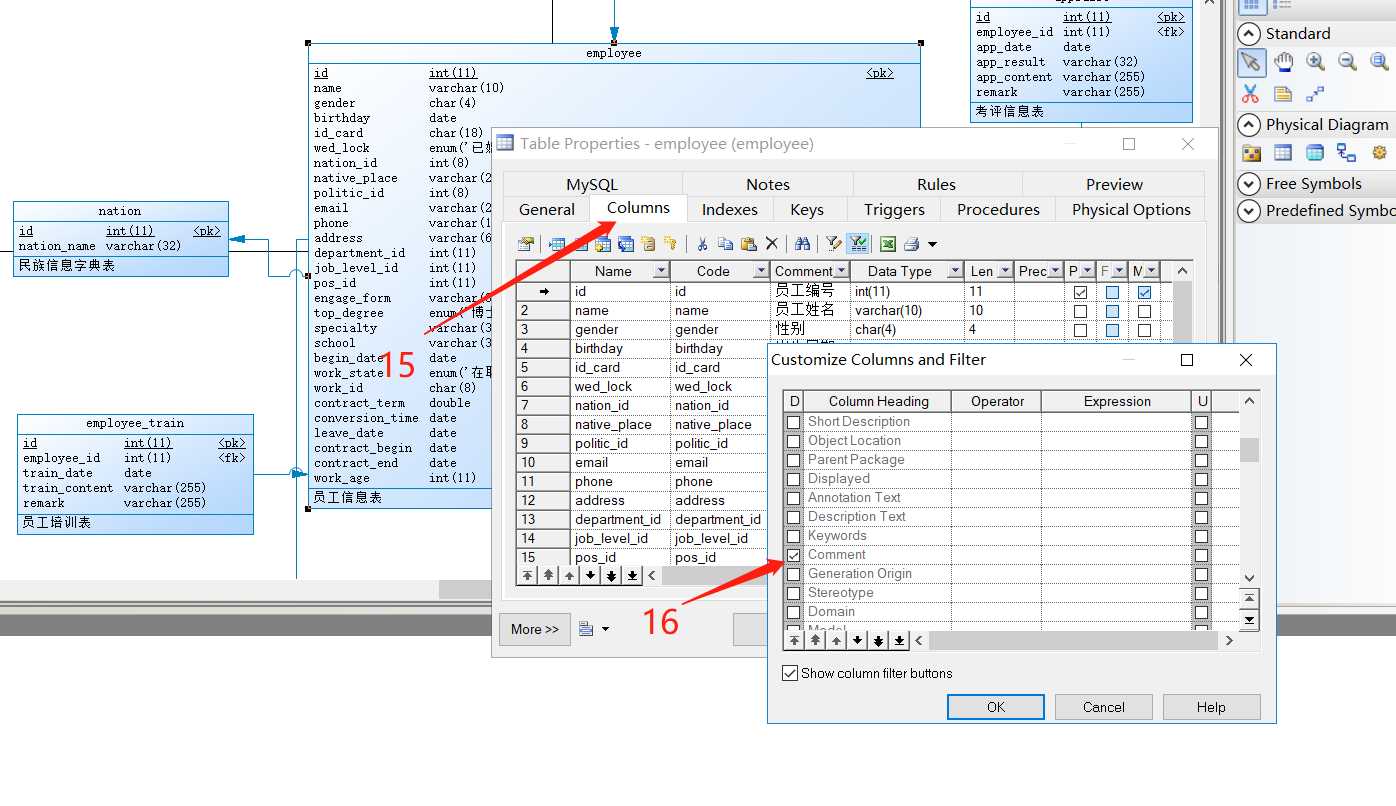Click the binoculars Find Row icon
Viewport: 1396px width, 806px height.
pyautogui.click(x=802, y=244)
